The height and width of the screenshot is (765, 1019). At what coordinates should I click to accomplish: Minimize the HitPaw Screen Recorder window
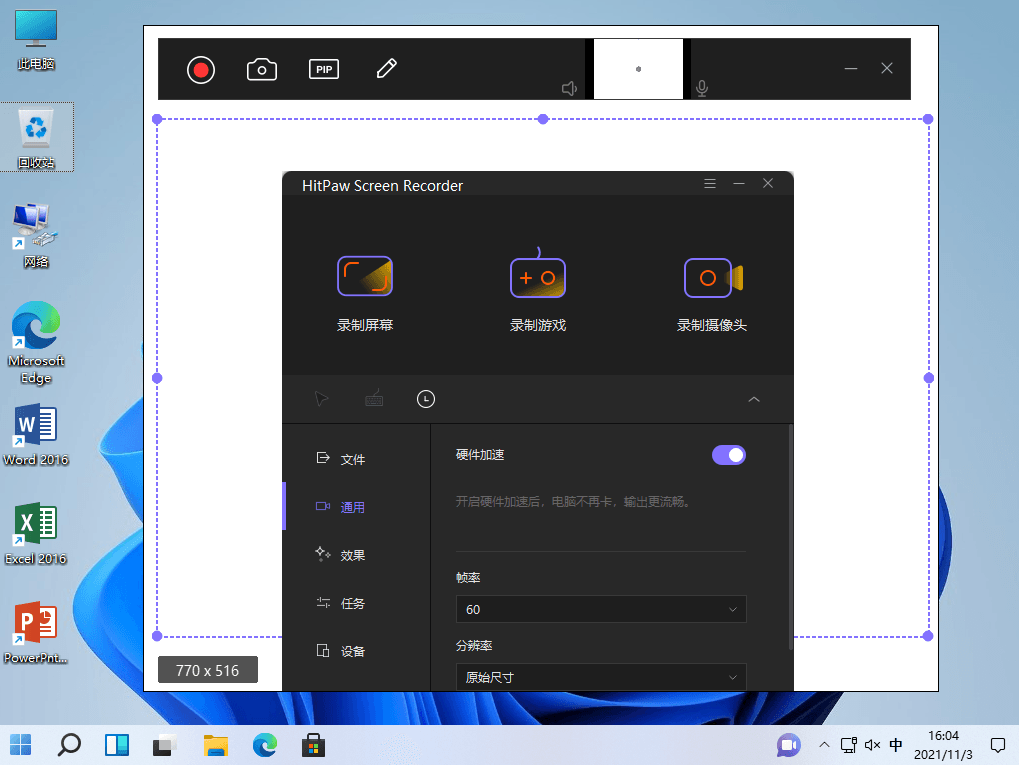[739, 184]
